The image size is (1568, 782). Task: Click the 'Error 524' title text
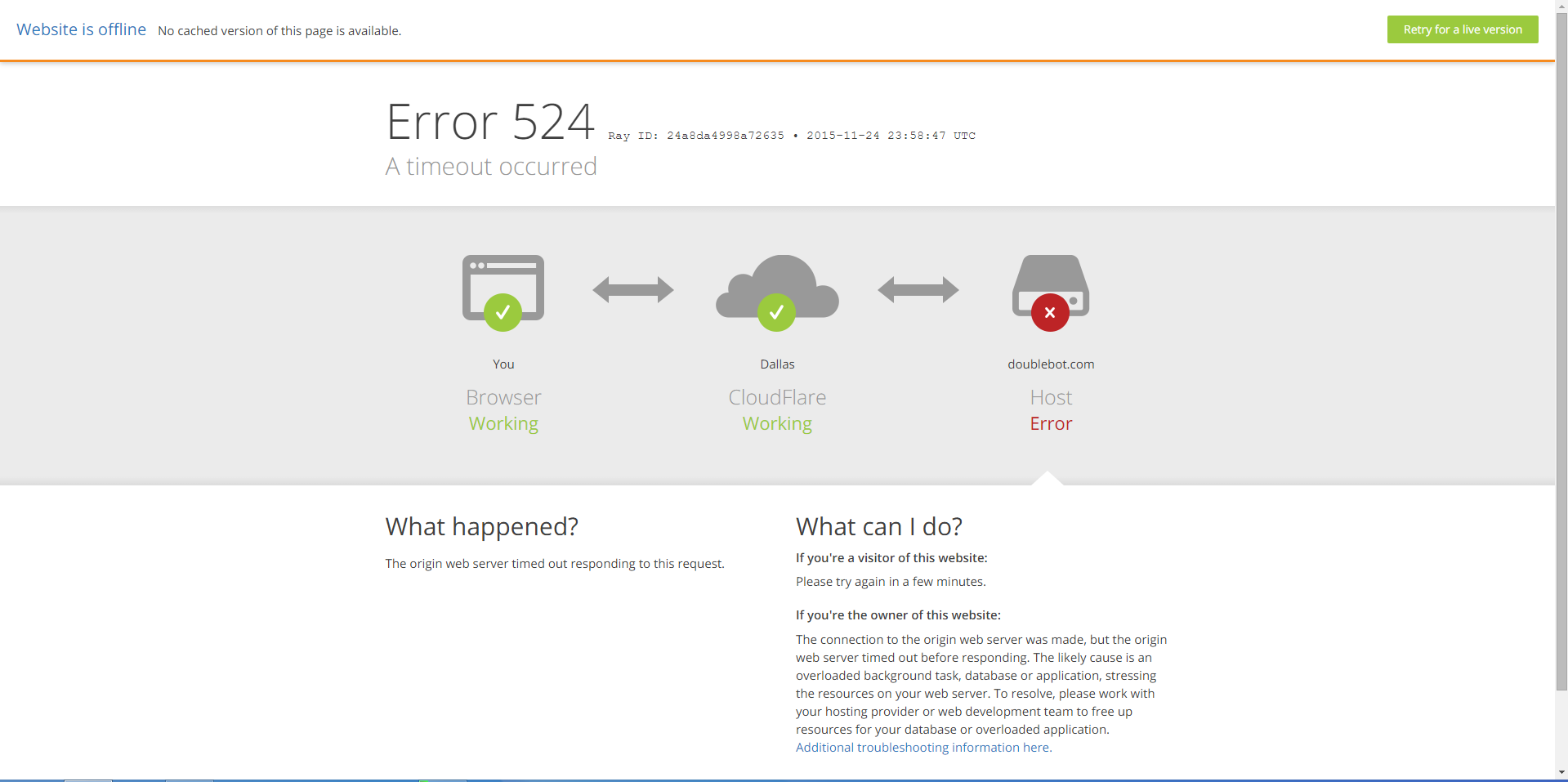[x=489, y=123]
